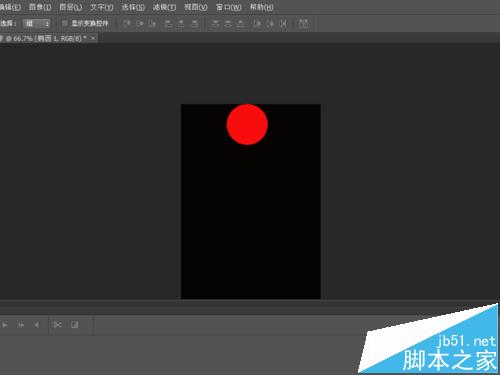Enable the 显示变换控件 checkbox
The image size is (500, 375).
pos(65,23)
